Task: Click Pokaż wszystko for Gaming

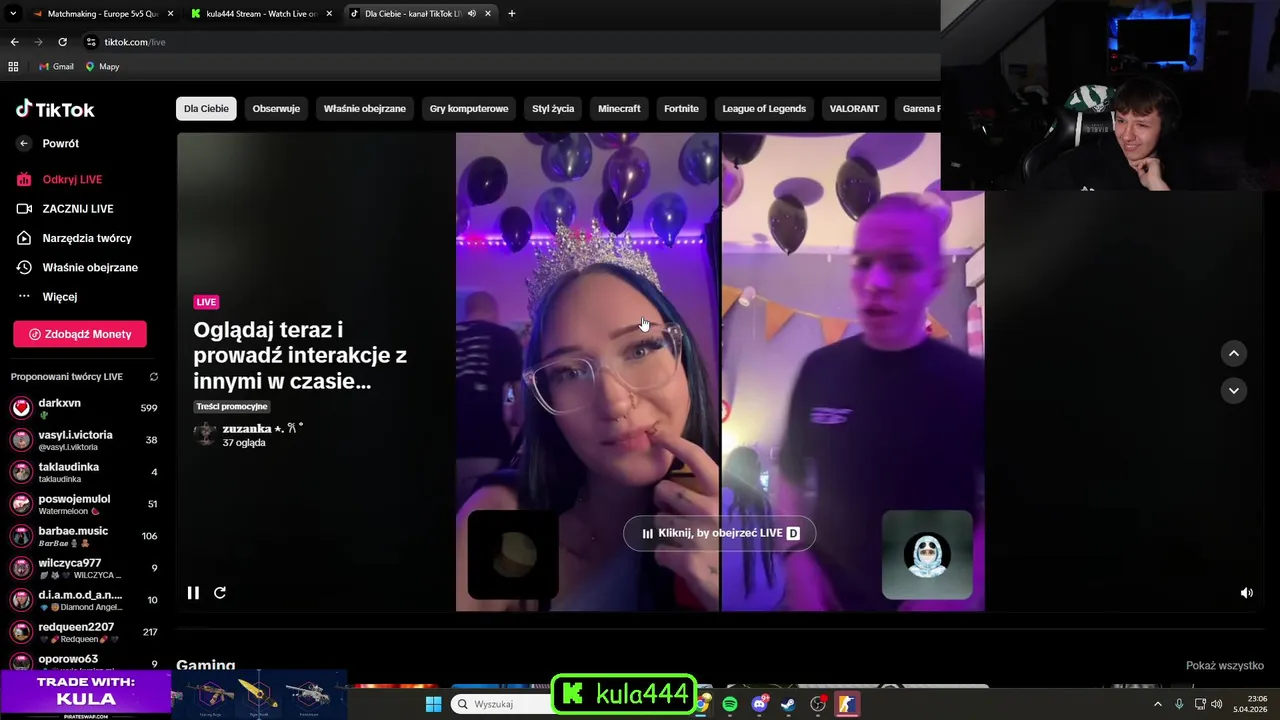Action: click(1225, 666)
